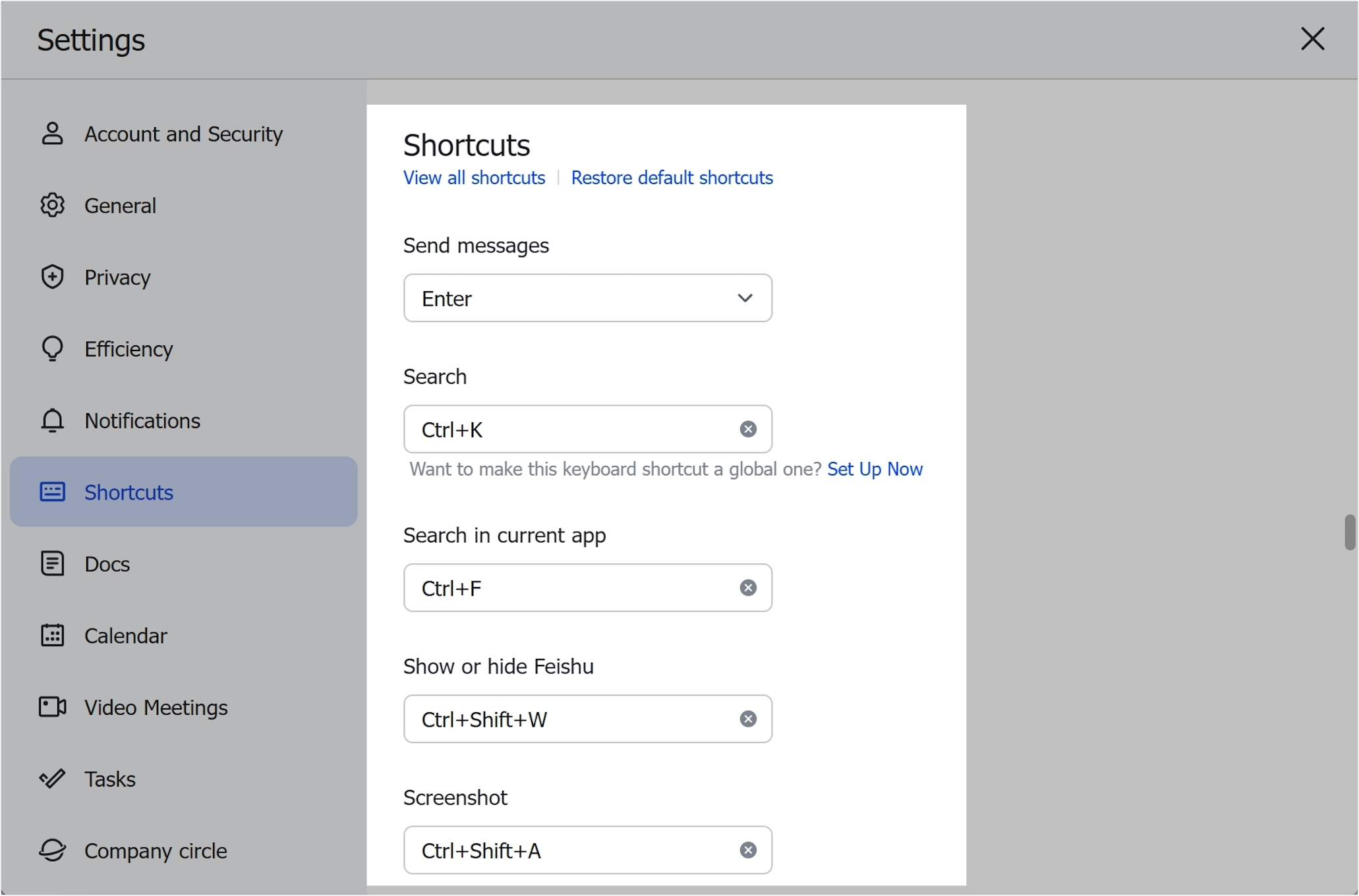Clear the Ctrl+F shortcut
The height and width of the screenshot is (896, 1359).
(747, 587)
